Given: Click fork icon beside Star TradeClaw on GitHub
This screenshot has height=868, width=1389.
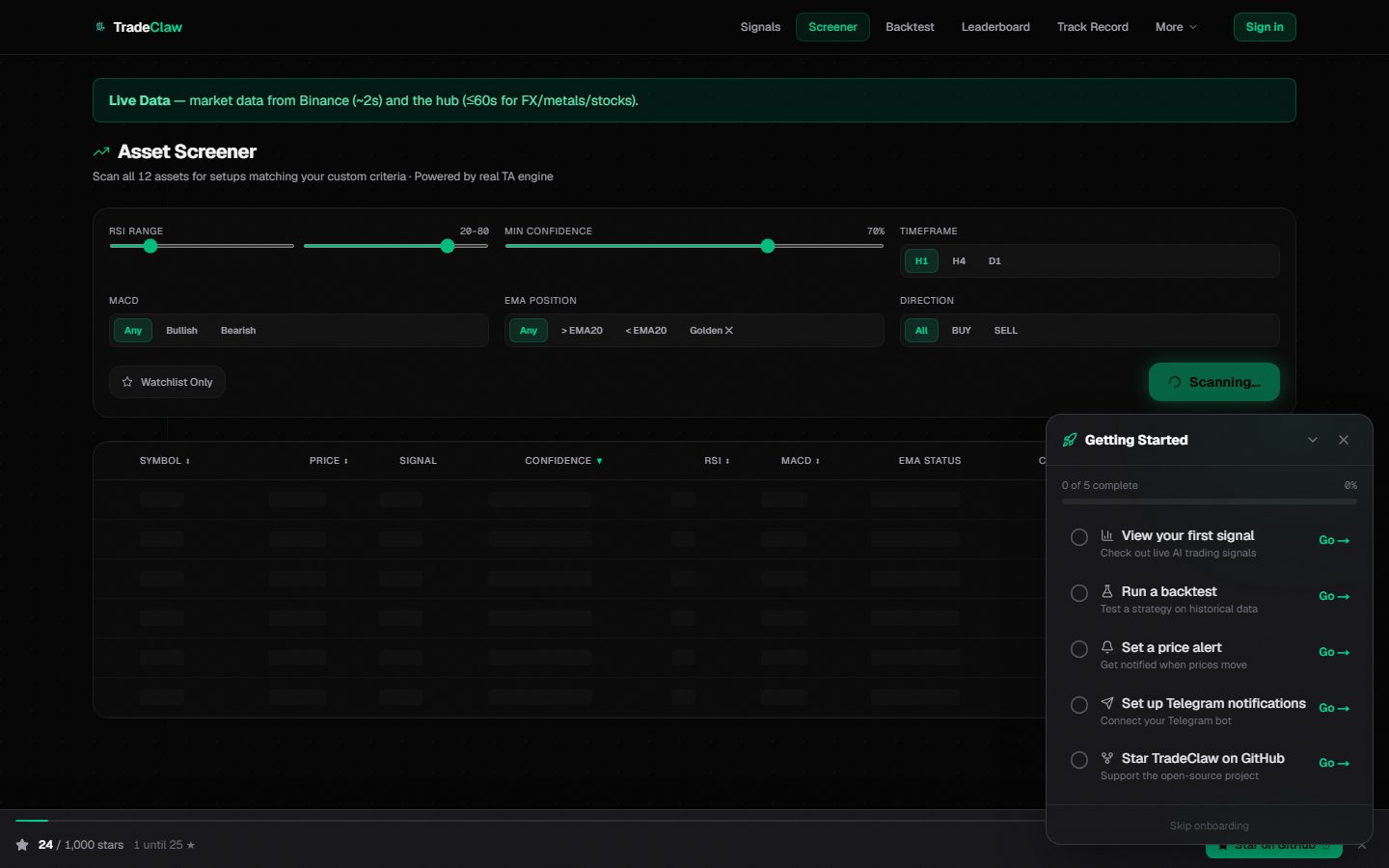Looking at the screenshot, I should (1107, 758).
